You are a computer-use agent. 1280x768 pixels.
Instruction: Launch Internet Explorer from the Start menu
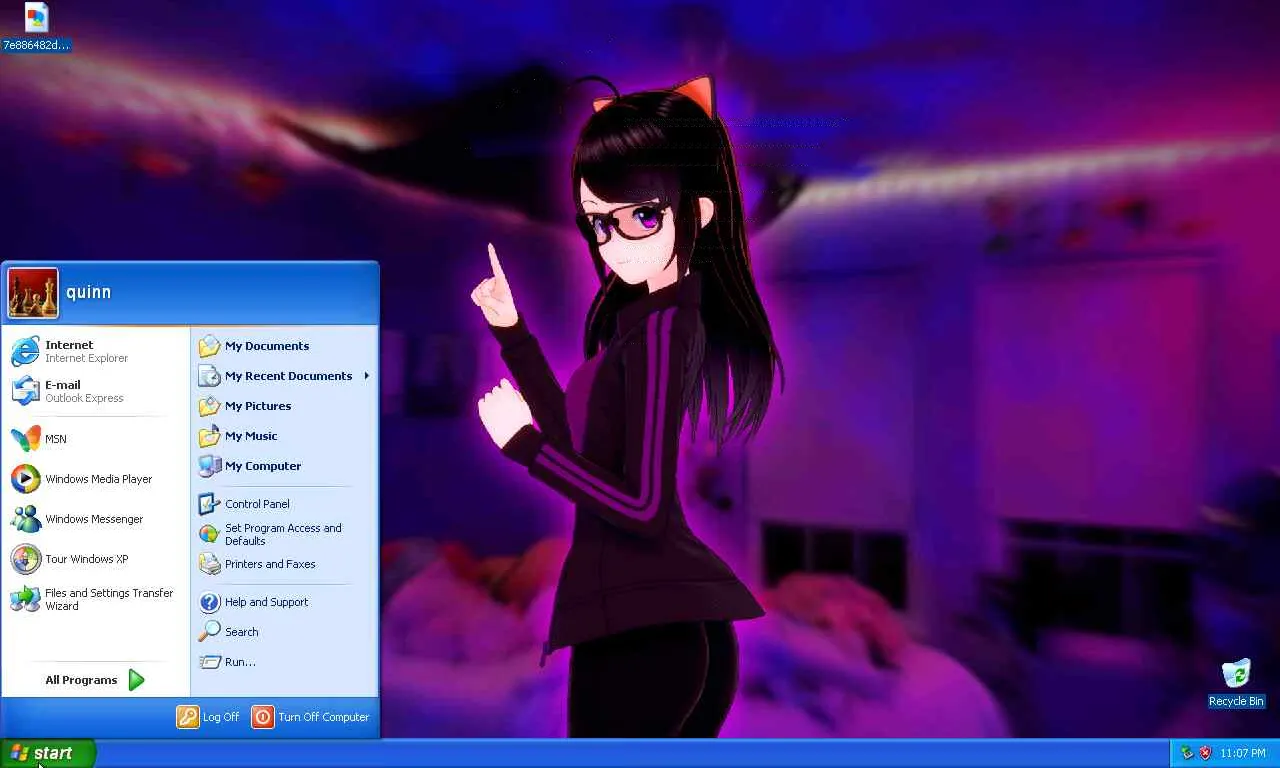[95, 351]
